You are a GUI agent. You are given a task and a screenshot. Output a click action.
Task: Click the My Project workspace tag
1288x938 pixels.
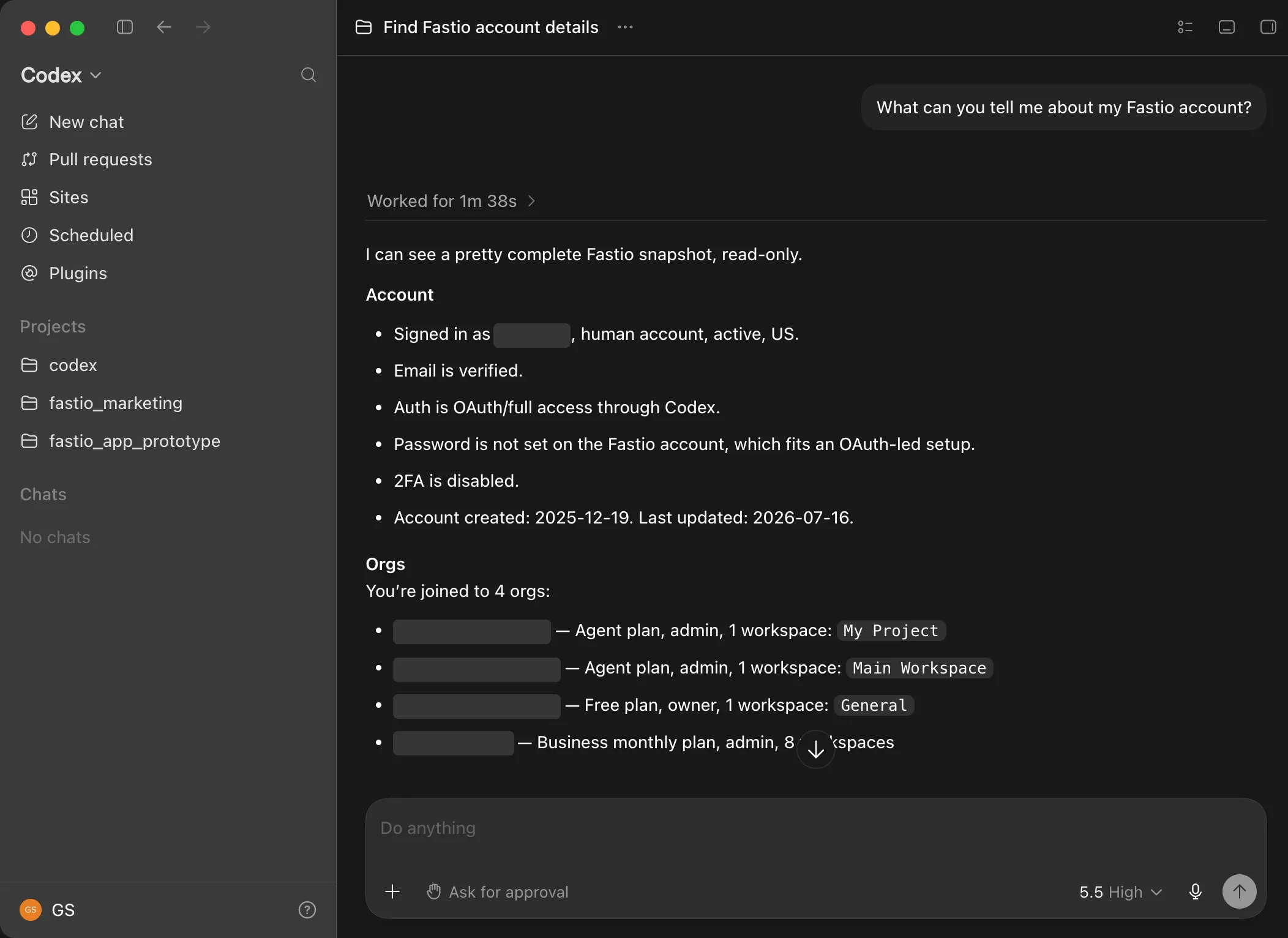(891, 631)
